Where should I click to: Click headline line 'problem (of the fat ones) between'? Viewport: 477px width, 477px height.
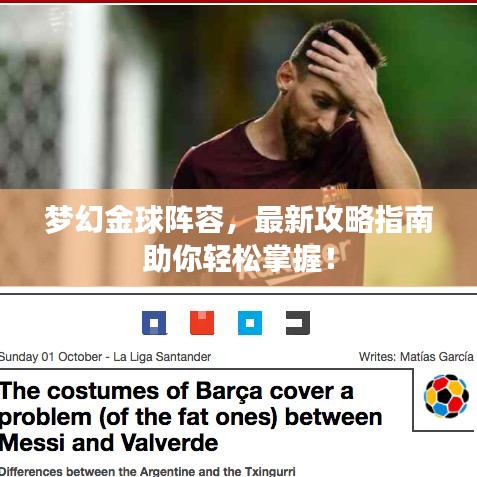(x=191, y=417)
